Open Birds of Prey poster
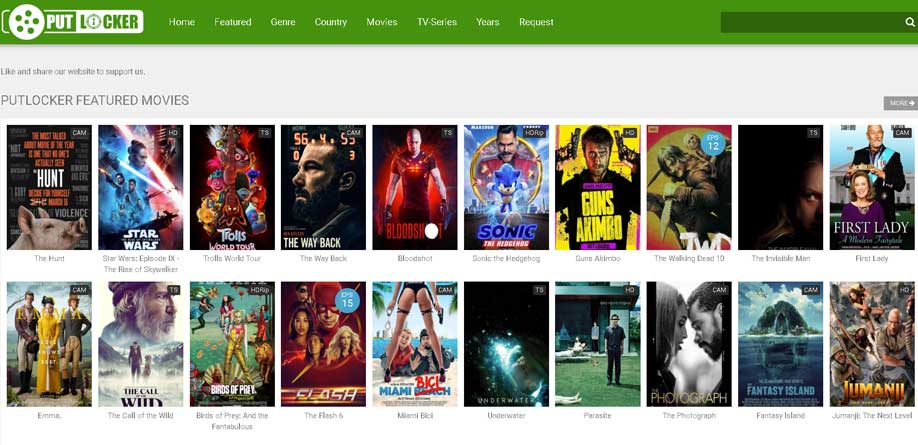Viewport: 918px width, 445px height. (232, 344)
